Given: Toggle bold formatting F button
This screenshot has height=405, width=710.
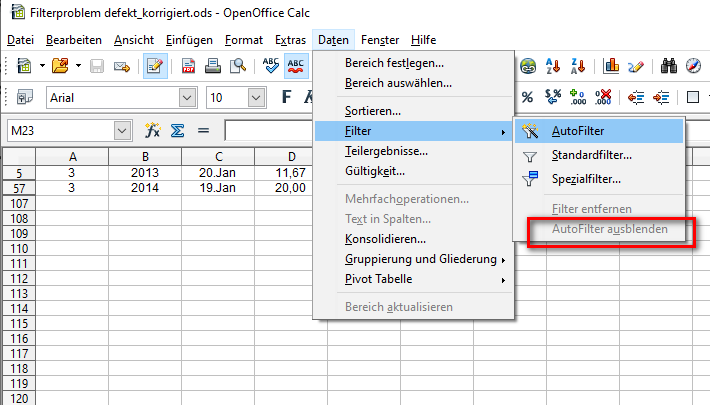Looking at the screenshot, I should [x=287, y=98].
